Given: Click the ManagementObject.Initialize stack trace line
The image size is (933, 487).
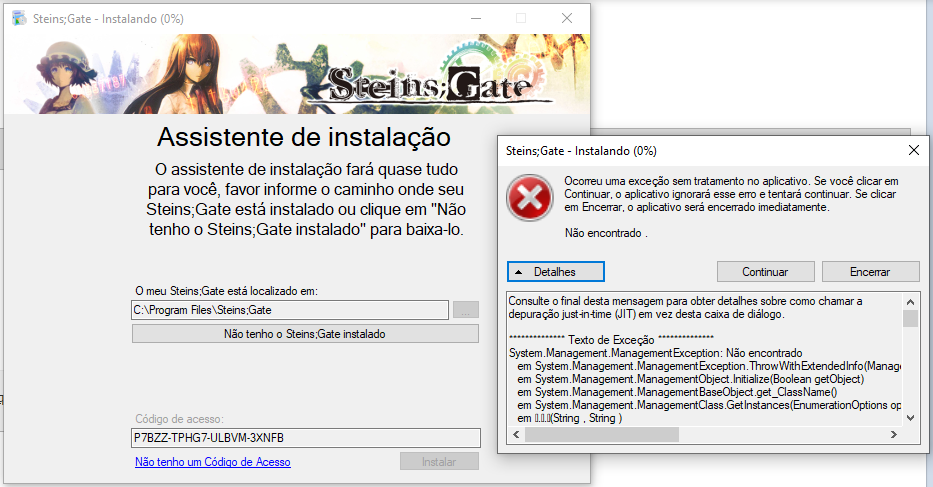Looking at the screenshot, I should 690,379.
